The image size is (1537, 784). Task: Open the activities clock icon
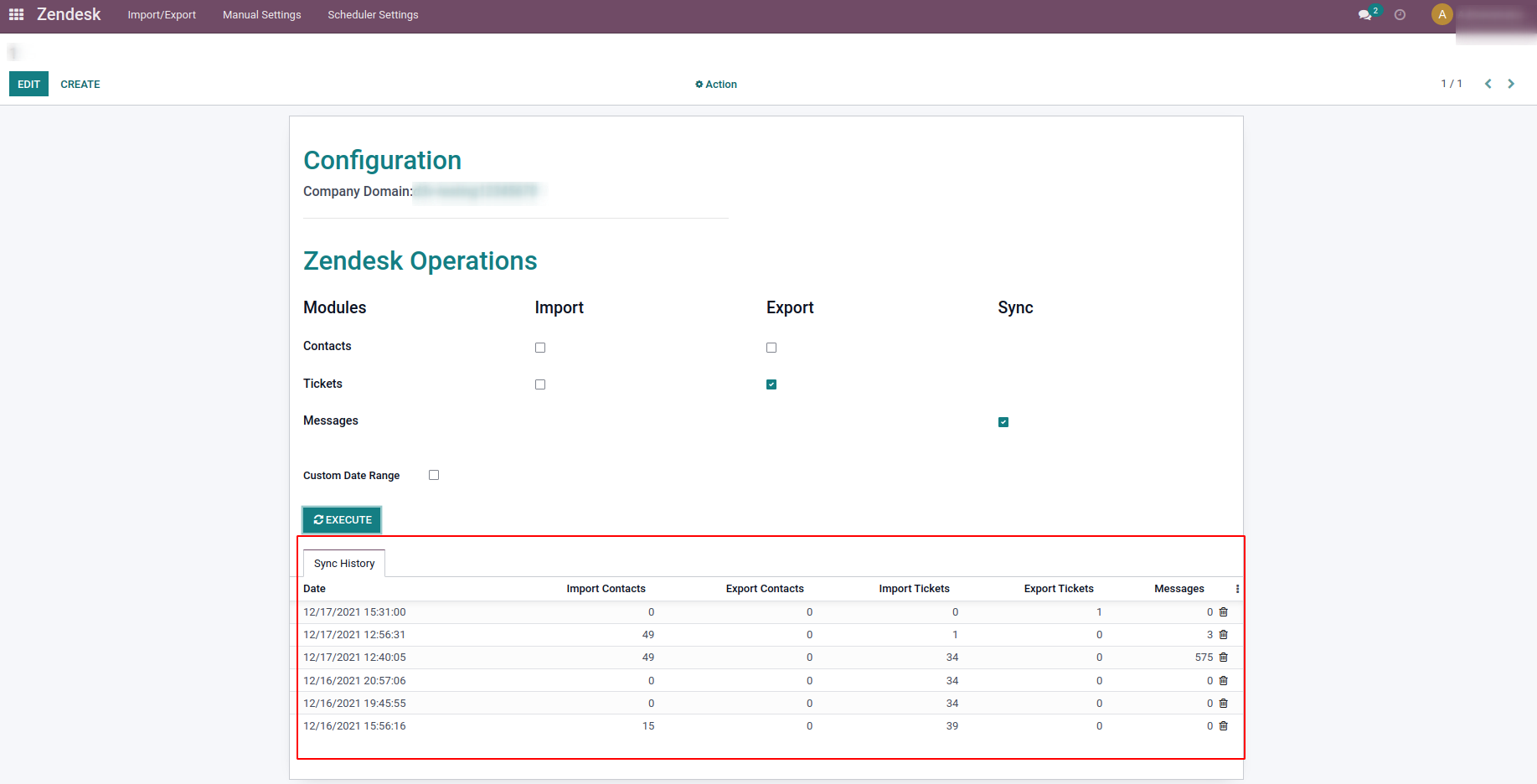pos(1400,15)
